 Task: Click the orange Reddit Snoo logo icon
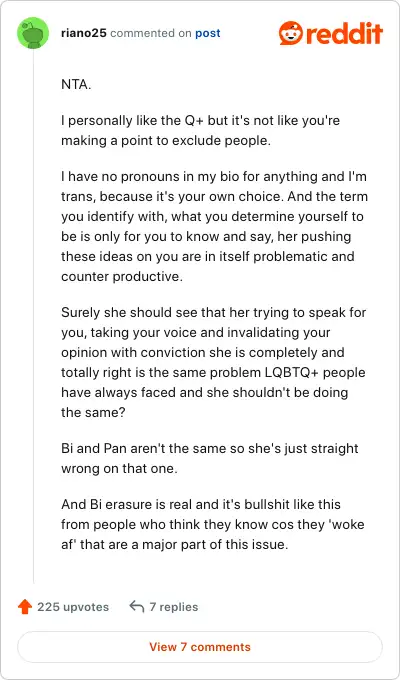click(291, 33)
